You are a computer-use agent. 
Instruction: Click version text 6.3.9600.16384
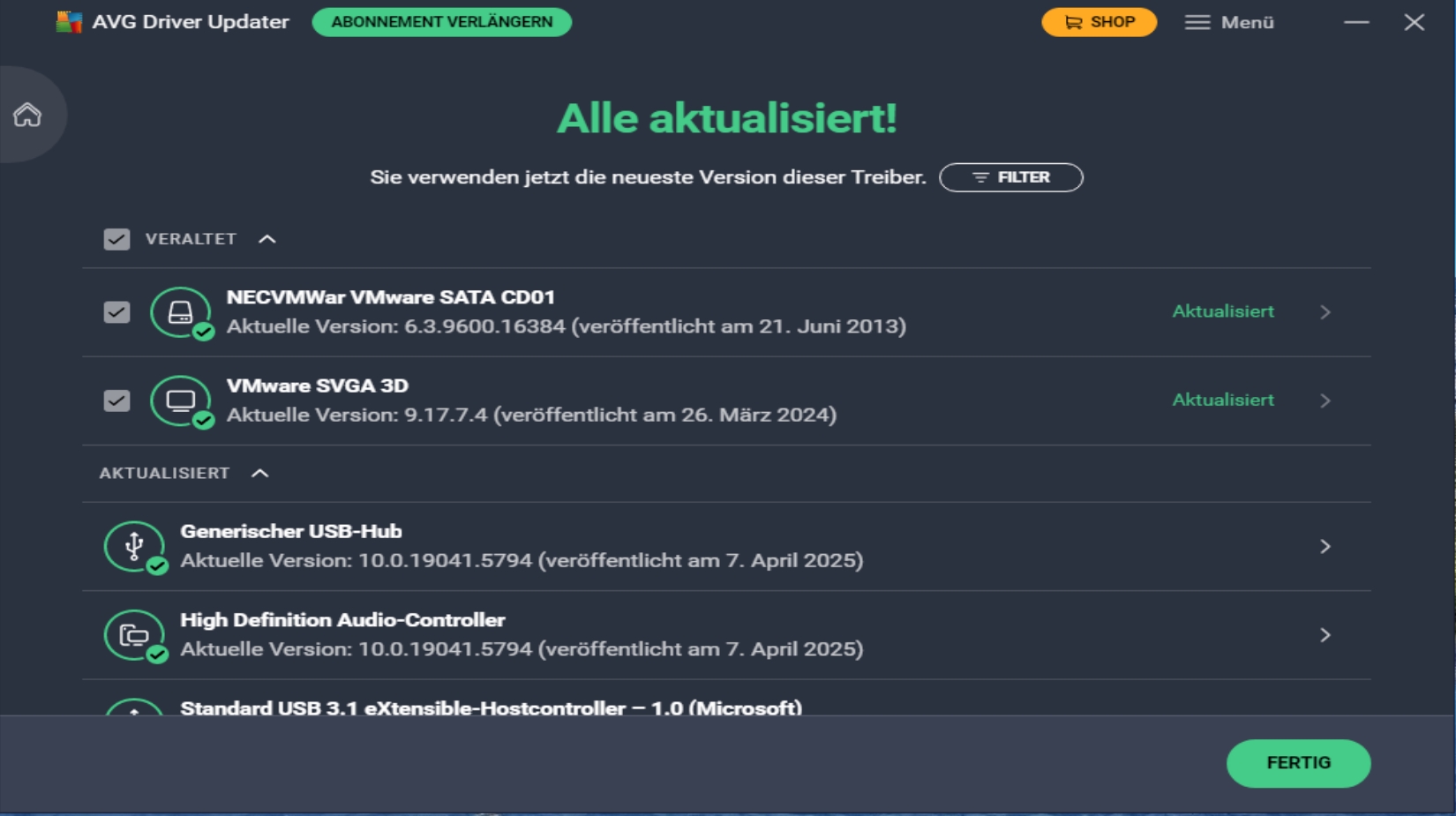pyautogui.click(x=484, y=326)
